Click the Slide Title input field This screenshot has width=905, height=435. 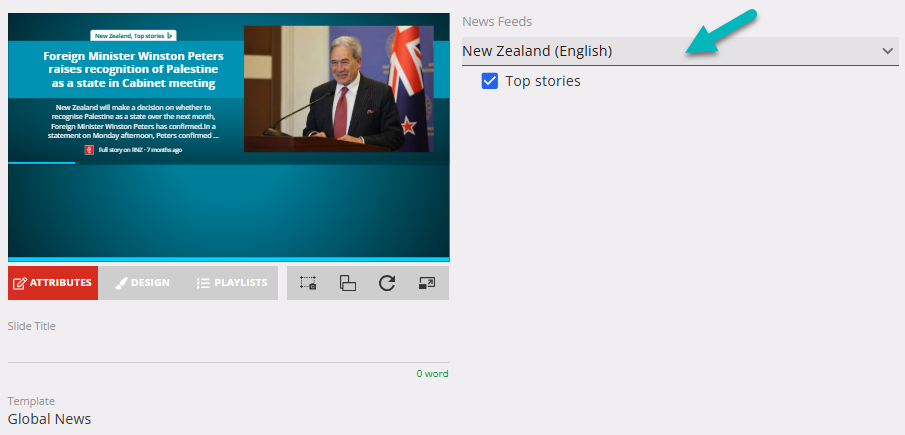pos(228,349)
